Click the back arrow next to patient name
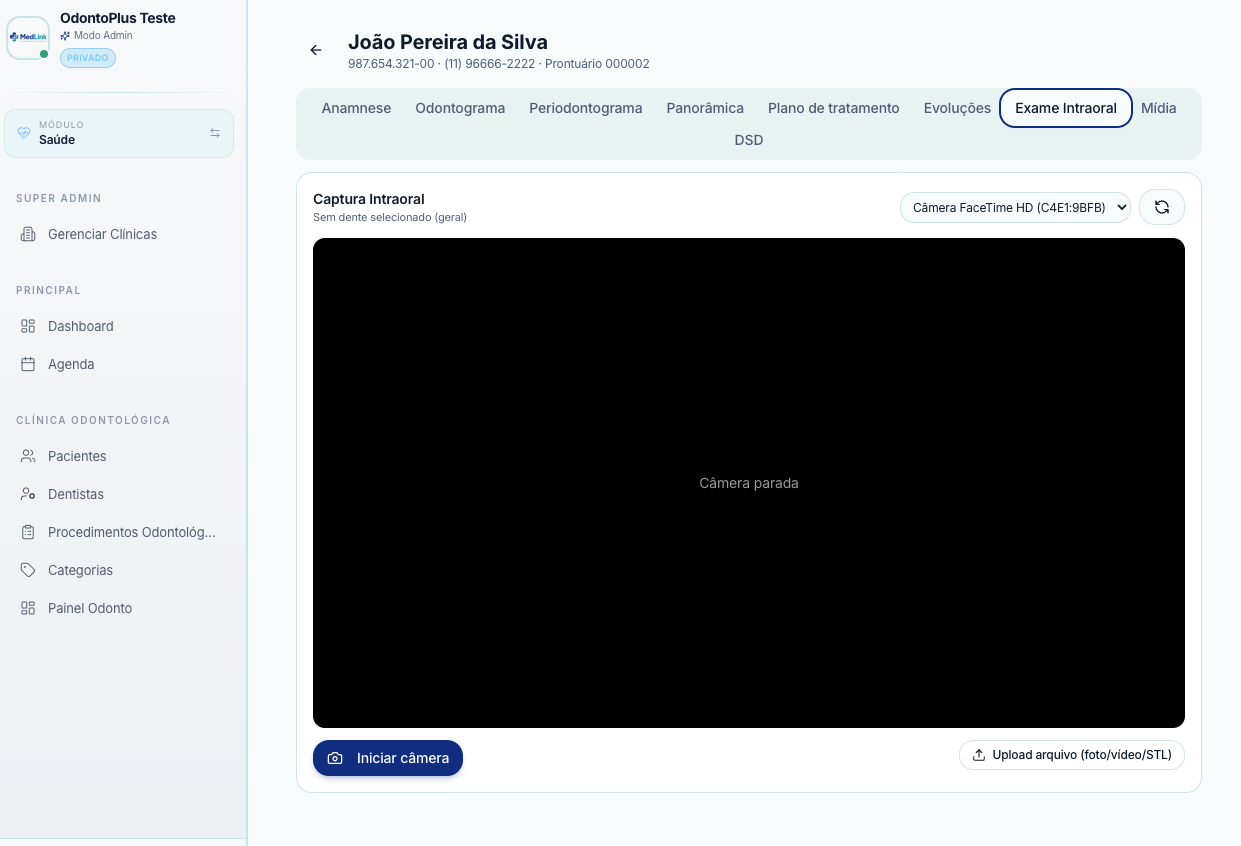The width and height of the screenshot is (1241, 846). pyautogui.click(x=316, y=50)
